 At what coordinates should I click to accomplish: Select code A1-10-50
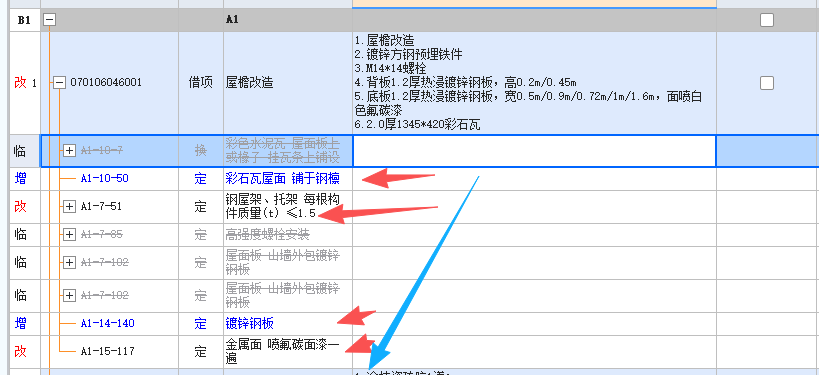coord(104,179)
